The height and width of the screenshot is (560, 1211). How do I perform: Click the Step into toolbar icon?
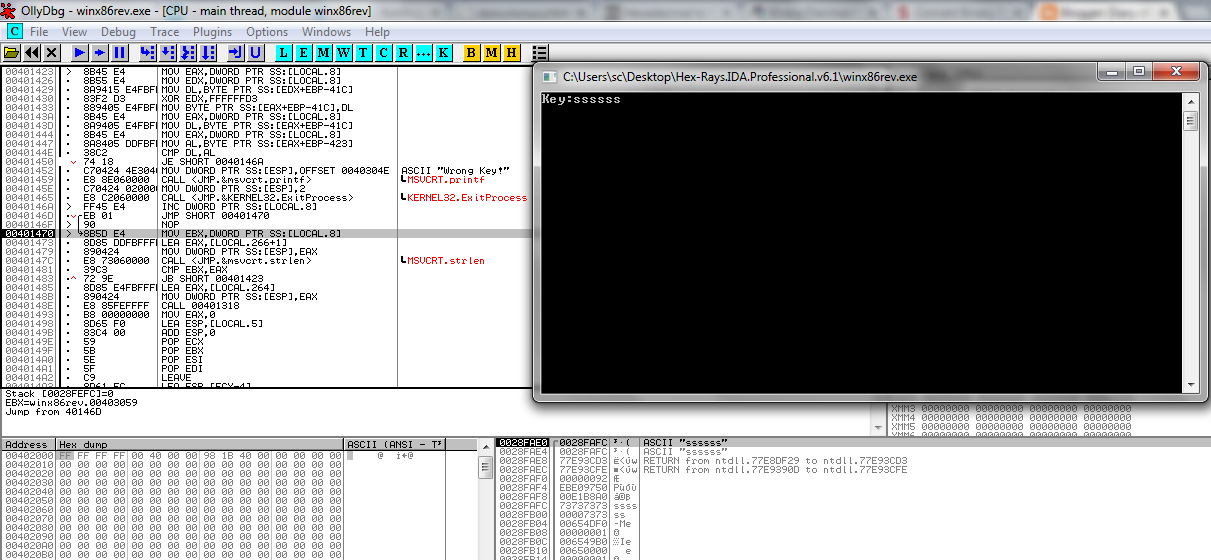click(x=148, y=52)
